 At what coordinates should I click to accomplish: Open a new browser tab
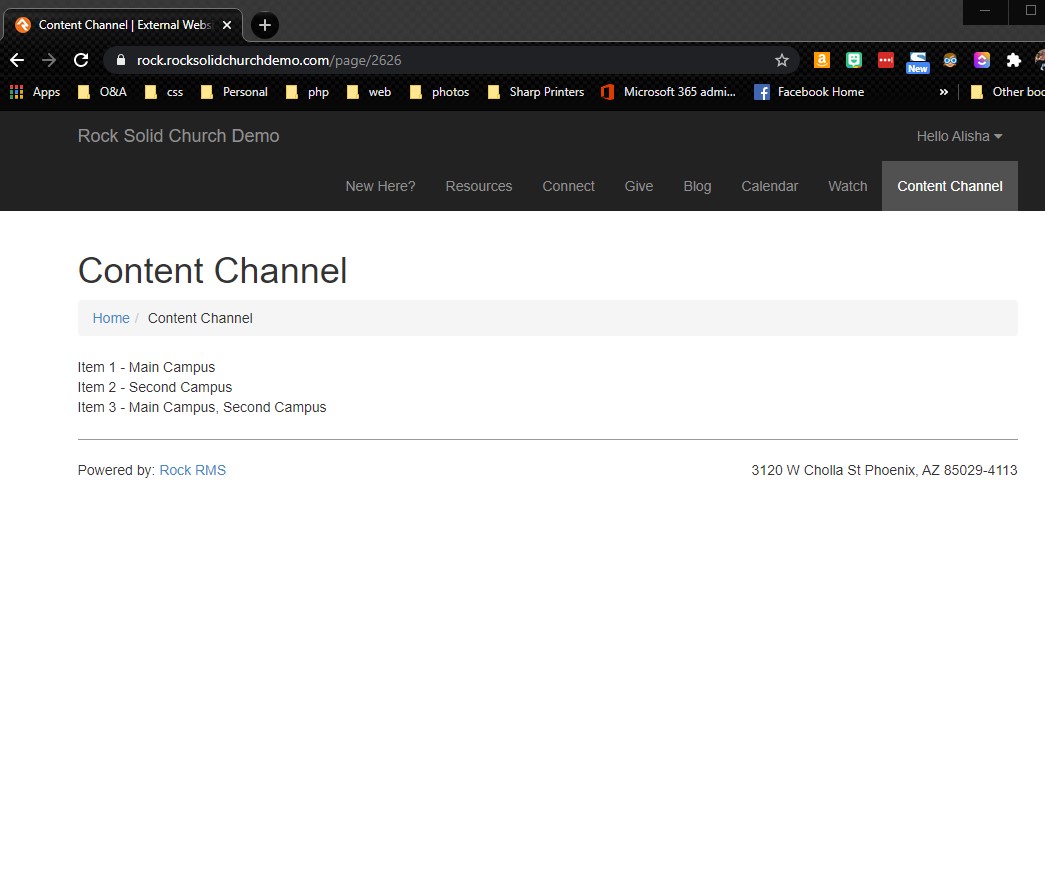[265, 25]
